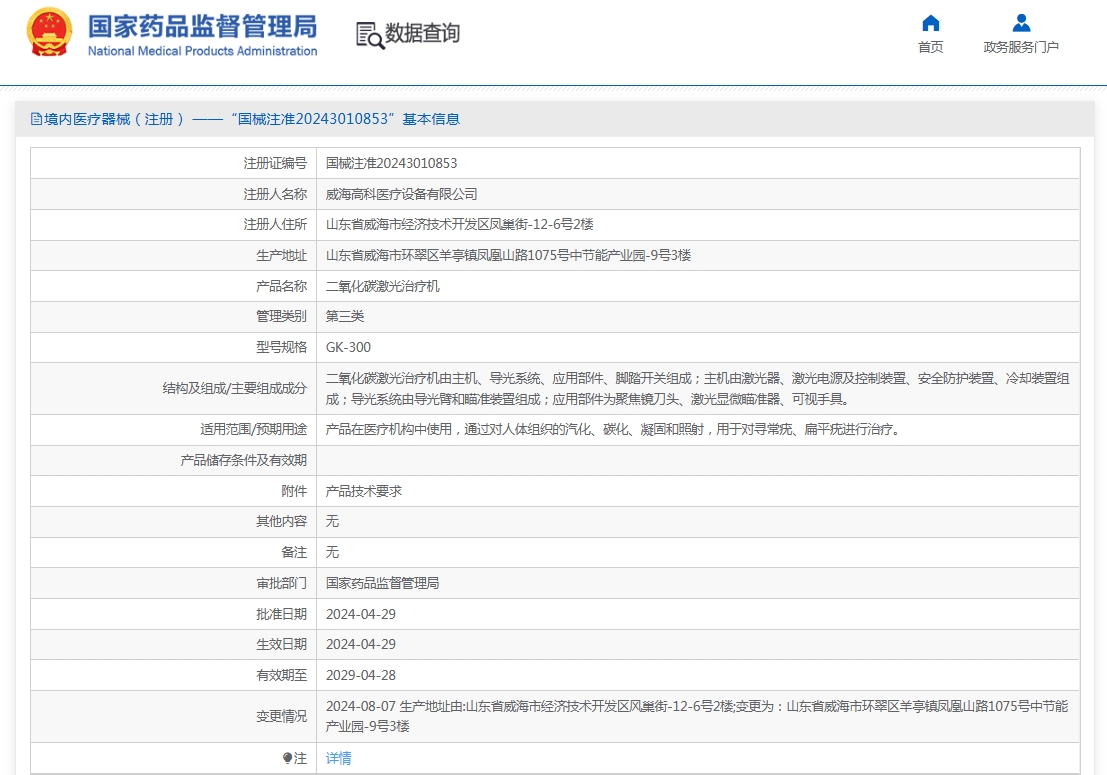Click the 审批部门 value 国家药品监督管理局
This screenshot has width=1107, height=775.
click(x=382, y=583)
